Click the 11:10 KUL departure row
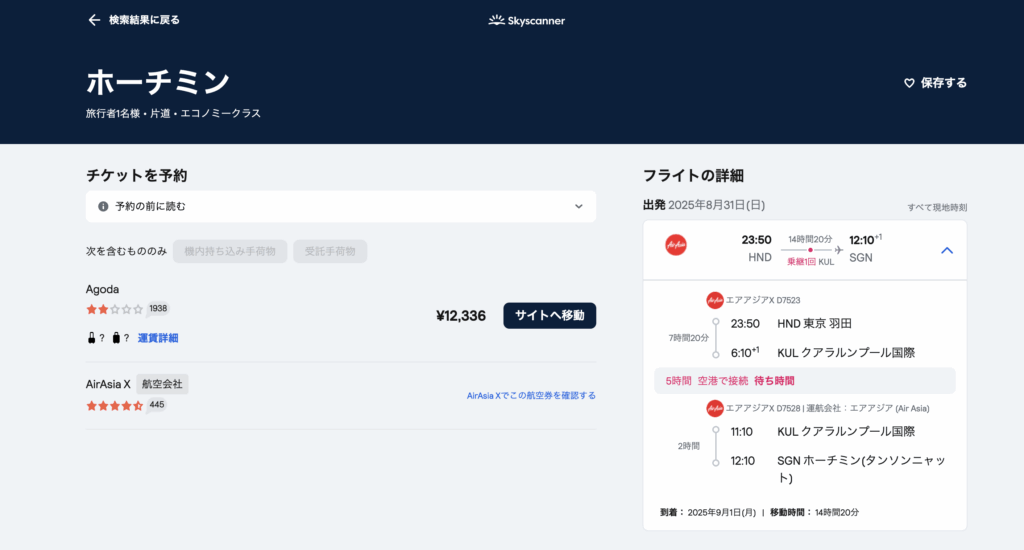1024x550 pixels. coord(822,432)
